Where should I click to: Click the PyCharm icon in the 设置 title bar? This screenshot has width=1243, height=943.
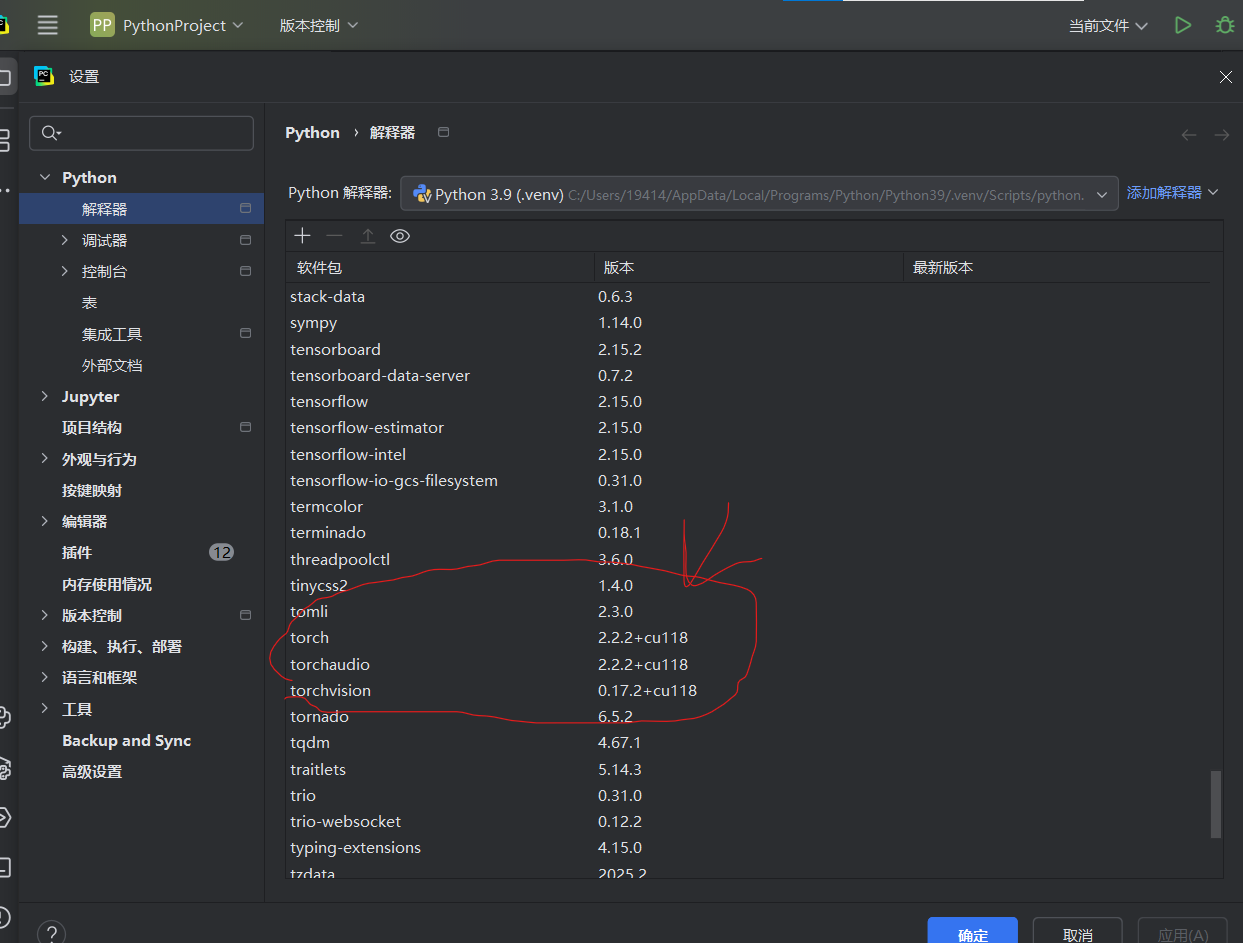tap(44, 76)
